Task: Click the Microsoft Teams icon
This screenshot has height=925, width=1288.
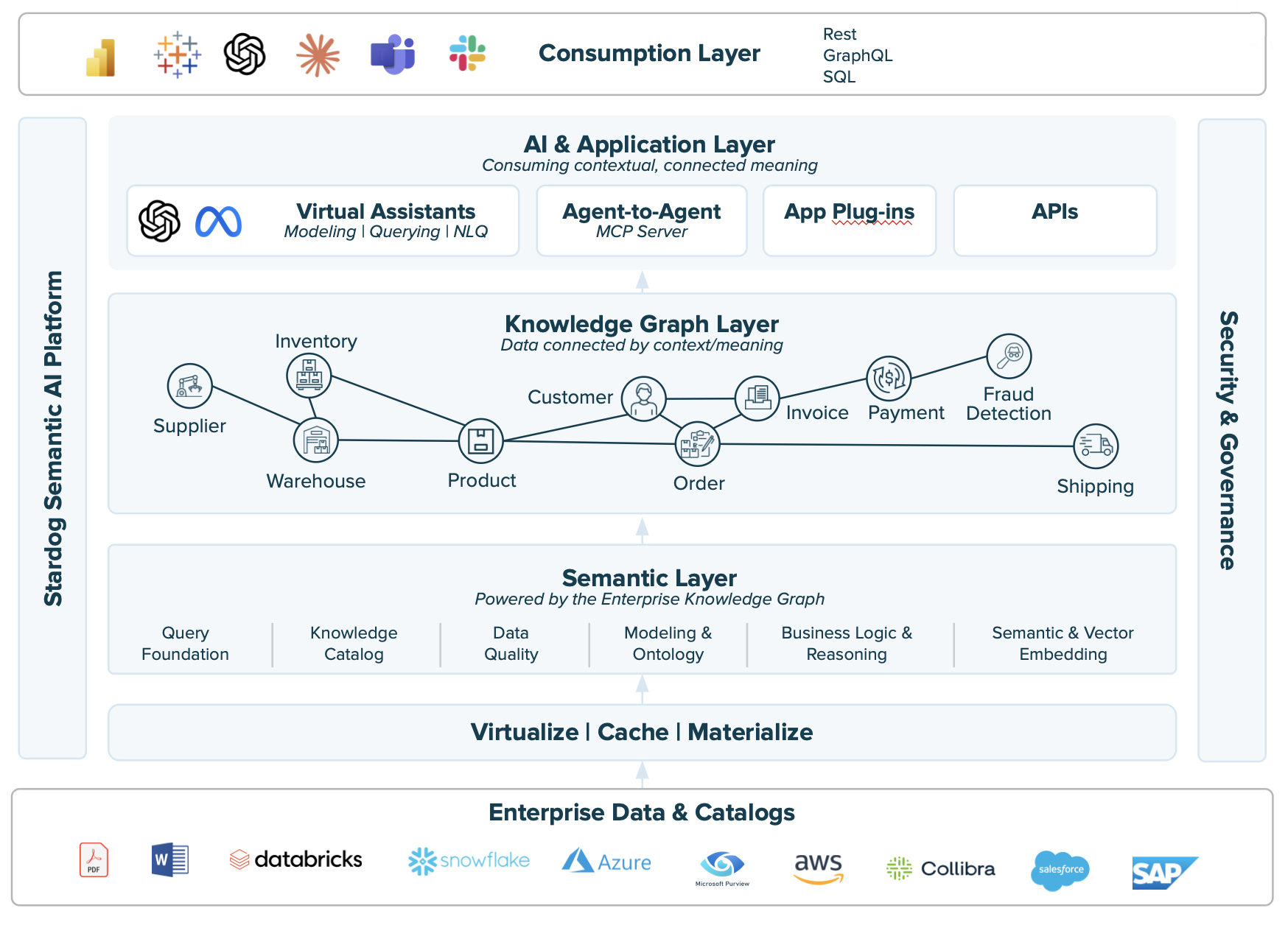Action: [x=392, y=54]
